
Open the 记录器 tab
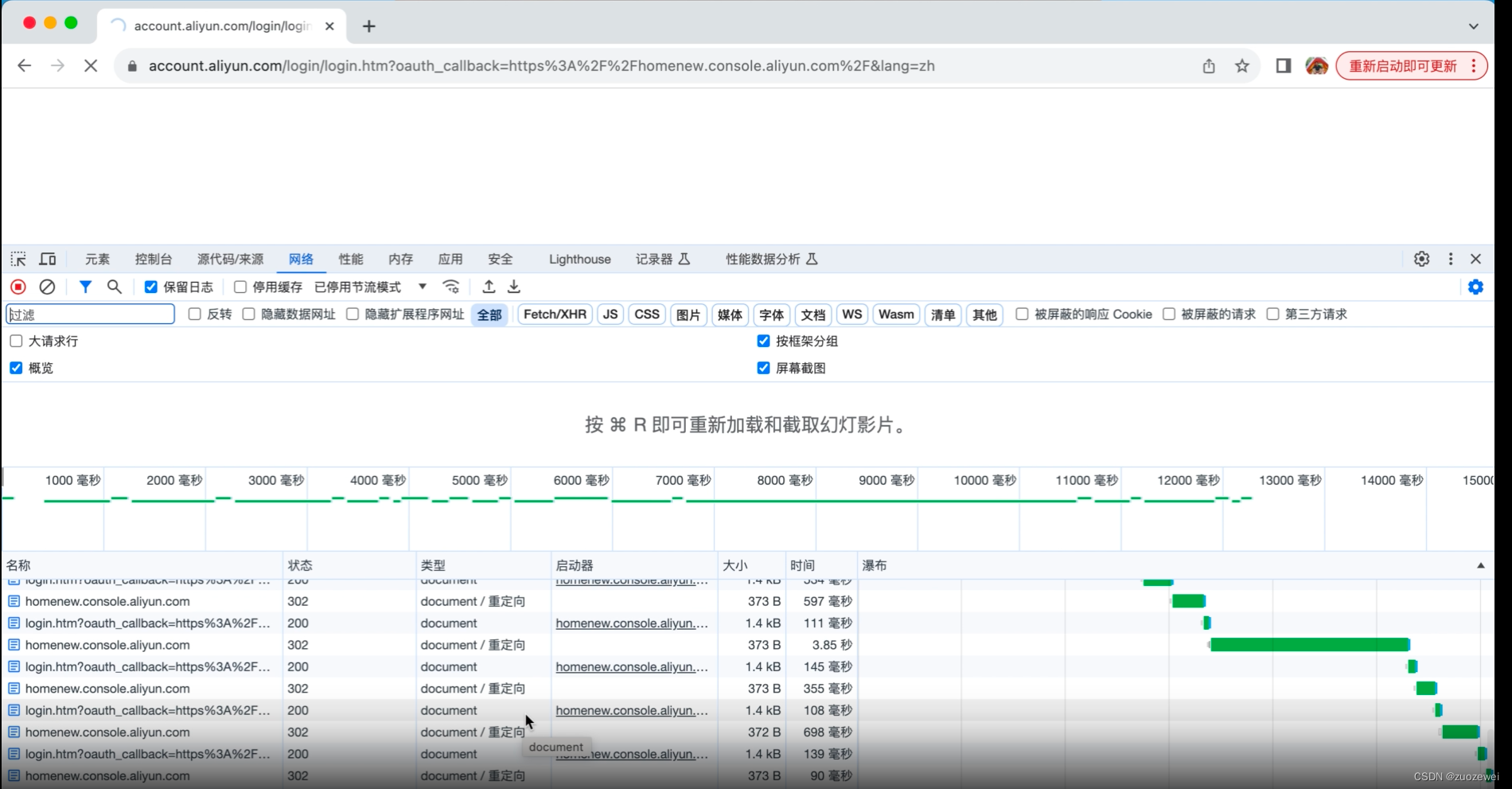click(663, 259)
